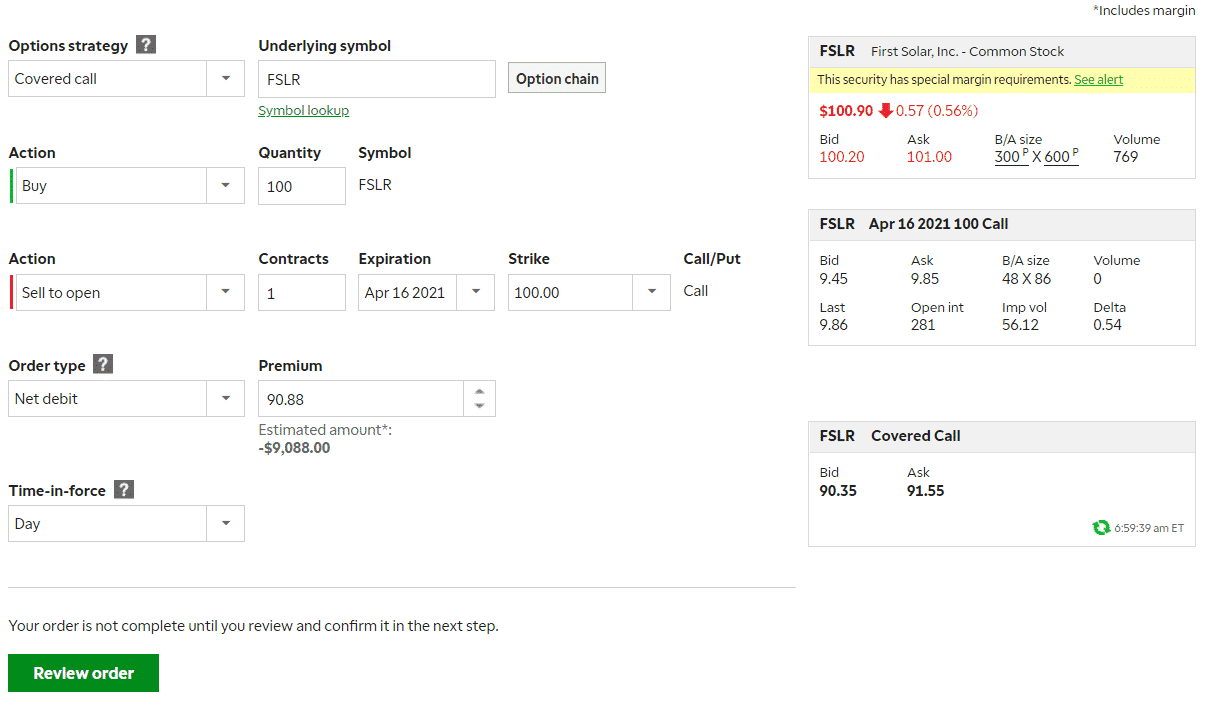Click the 6:59:39 am ET timestamp
This screenshot has height=707, width=1206.
(x=1149, y=528)
